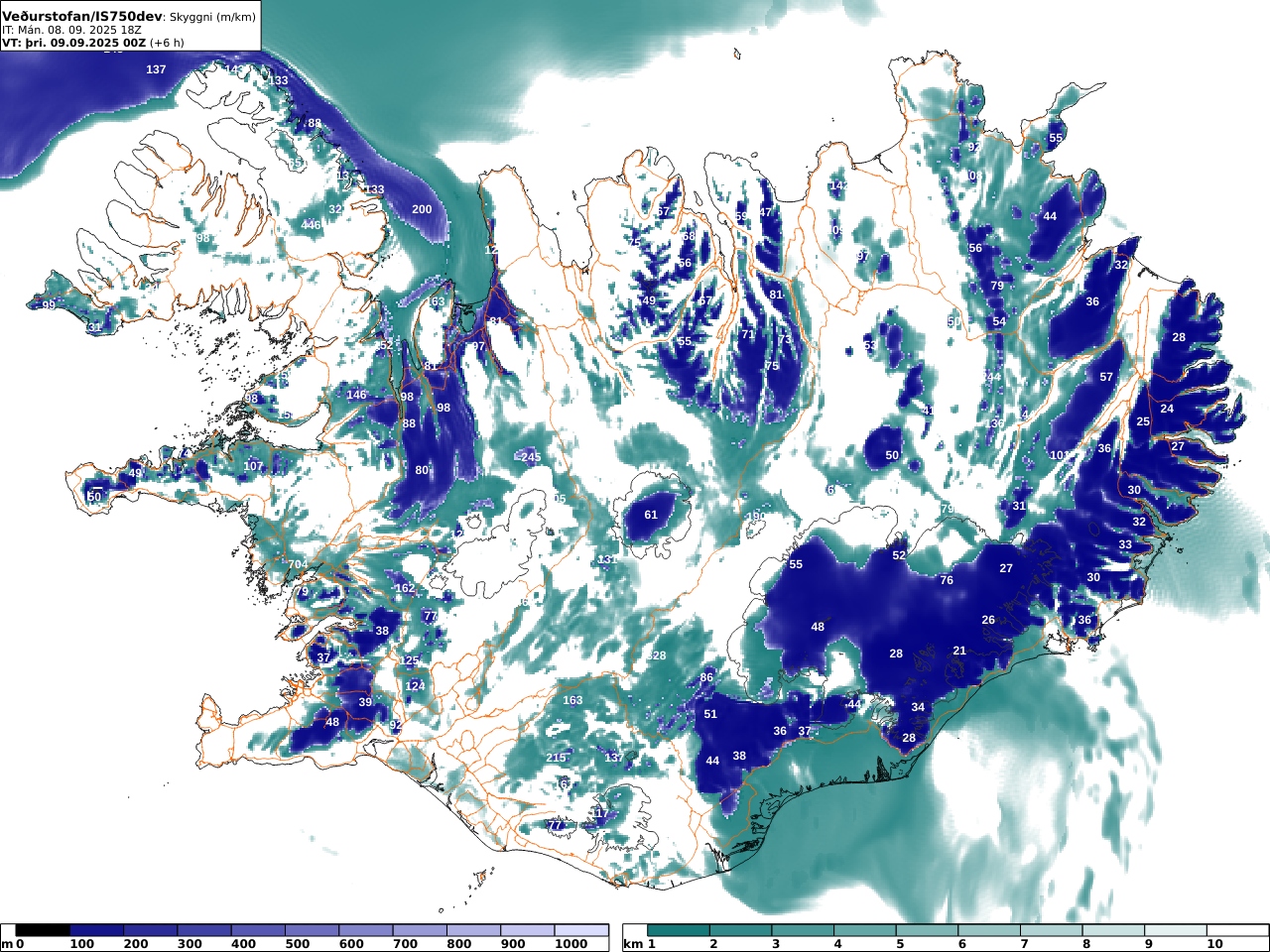Click the dark blue 100–200 m legend swatch

point(96,930)
